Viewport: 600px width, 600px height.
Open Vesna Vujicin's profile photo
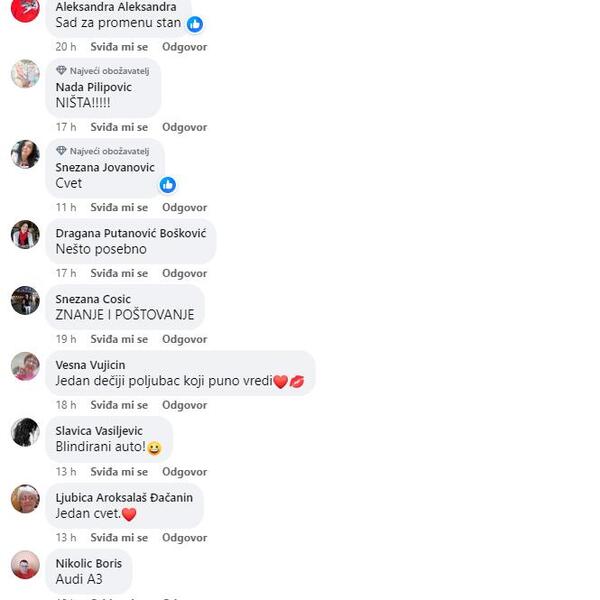25,366
